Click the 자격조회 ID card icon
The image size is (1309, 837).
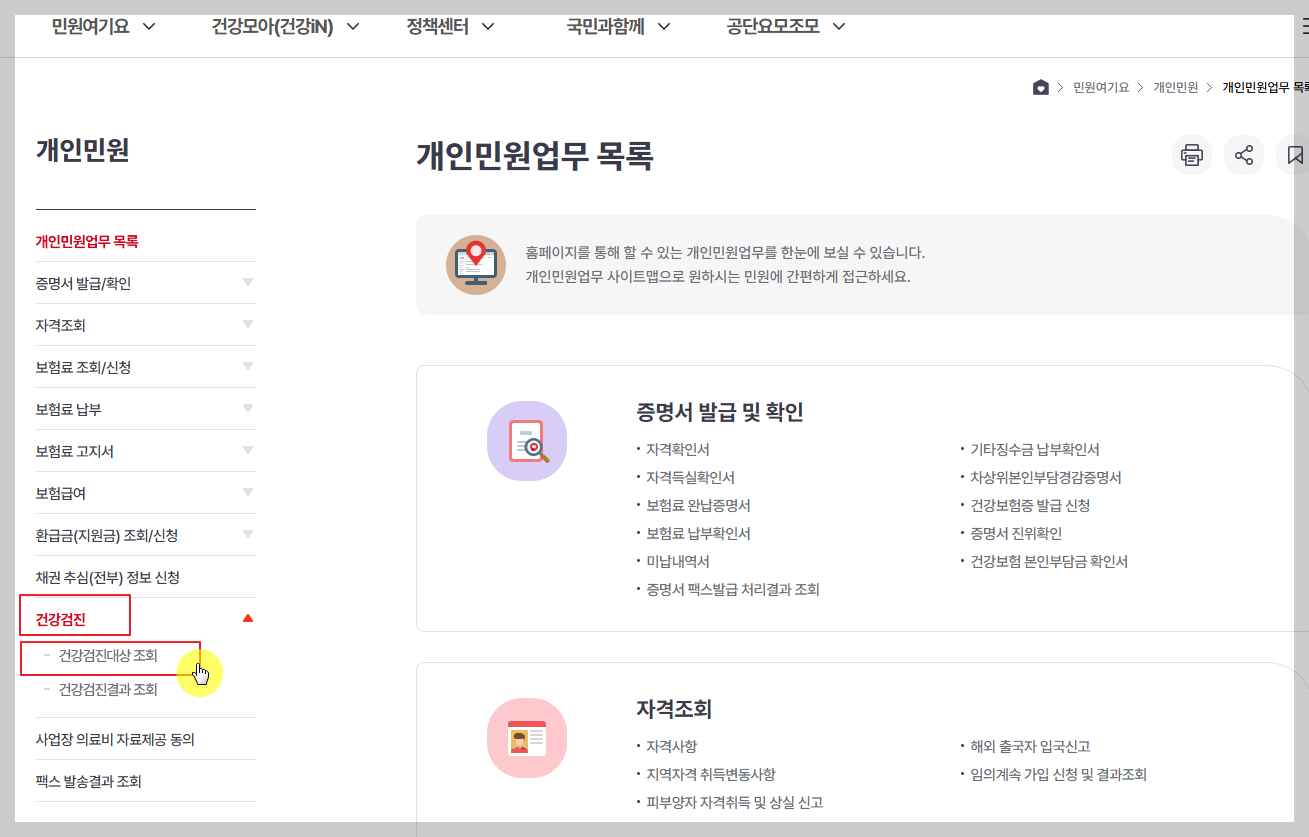coord(527,738)
